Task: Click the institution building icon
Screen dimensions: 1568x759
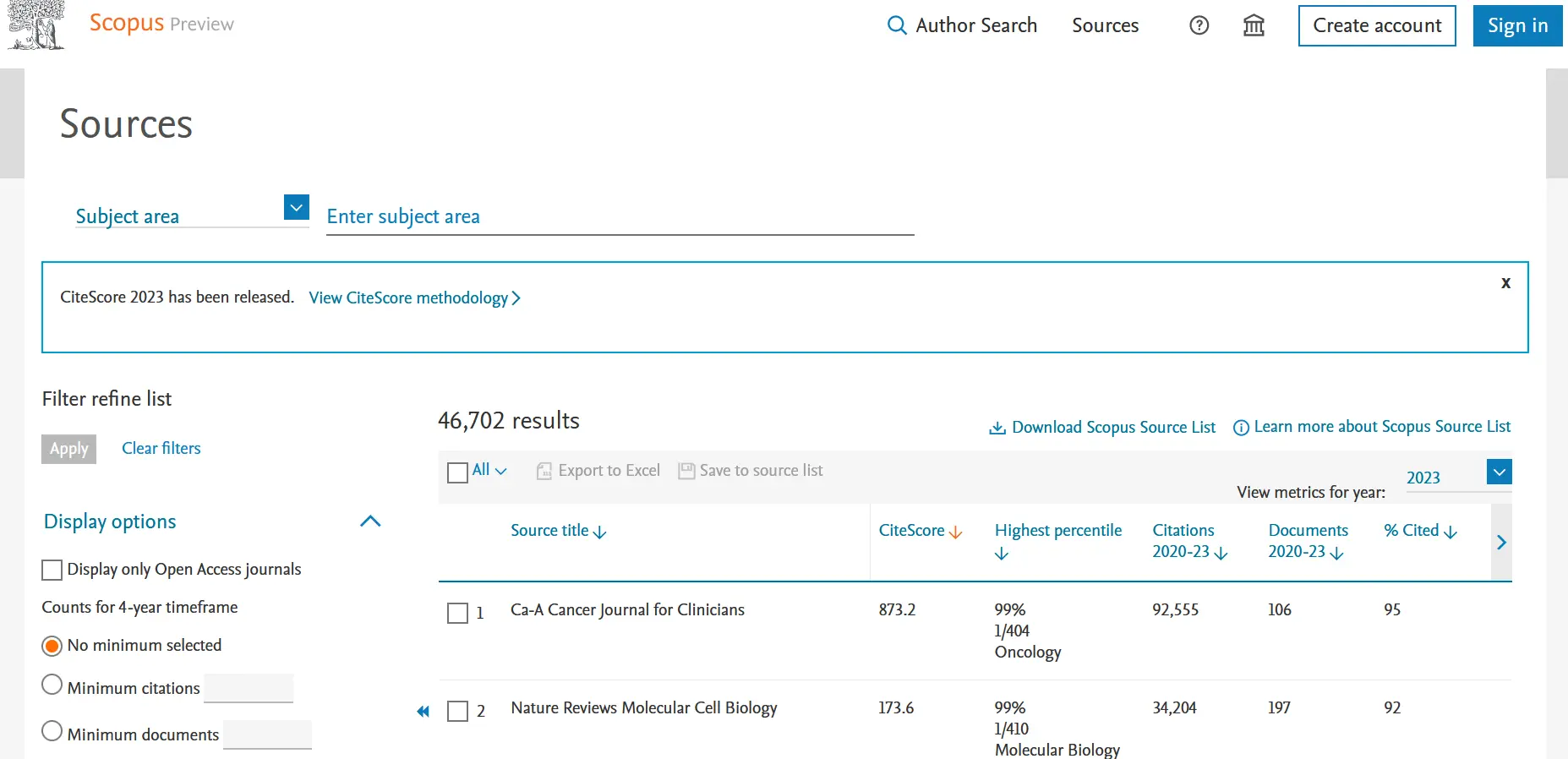Action: click(1254, 25)
